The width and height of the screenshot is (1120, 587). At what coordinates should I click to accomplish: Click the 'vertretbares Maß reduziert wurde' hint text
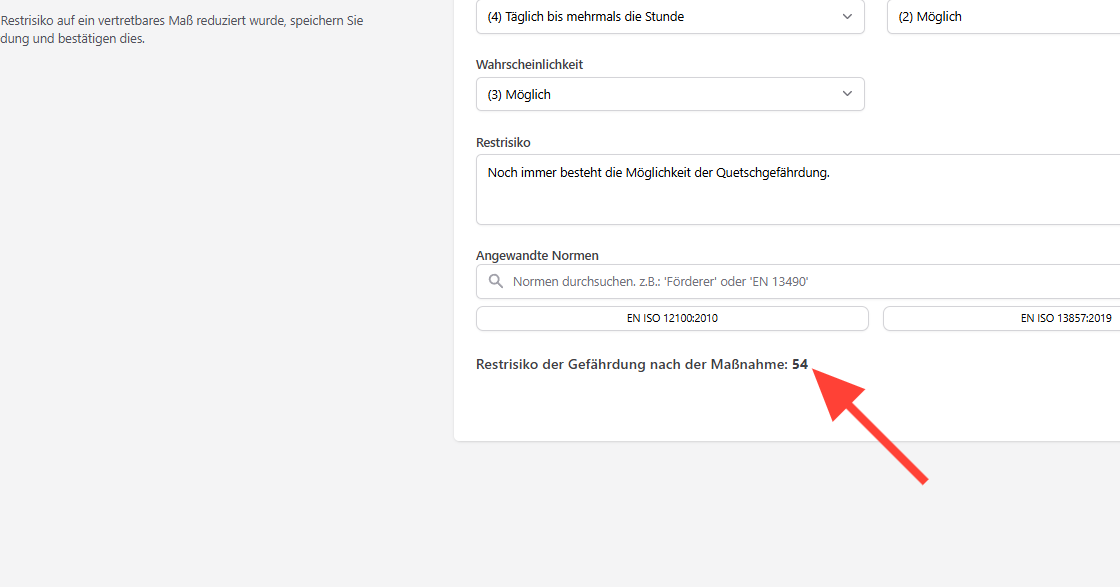point(192,21)
